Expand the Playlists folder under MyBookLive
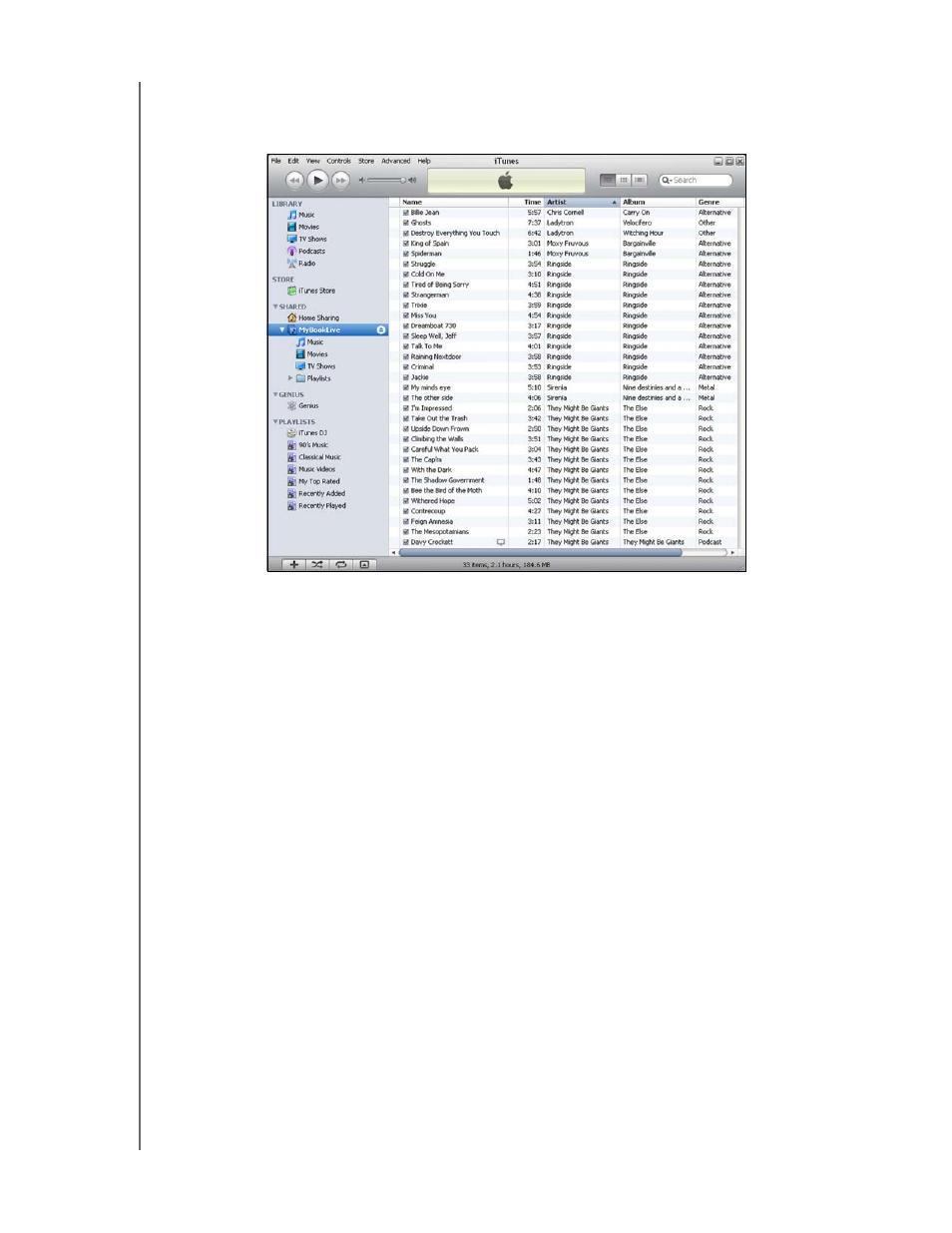952x1233 pixels. pyautogui.click(x=290, y=378)
